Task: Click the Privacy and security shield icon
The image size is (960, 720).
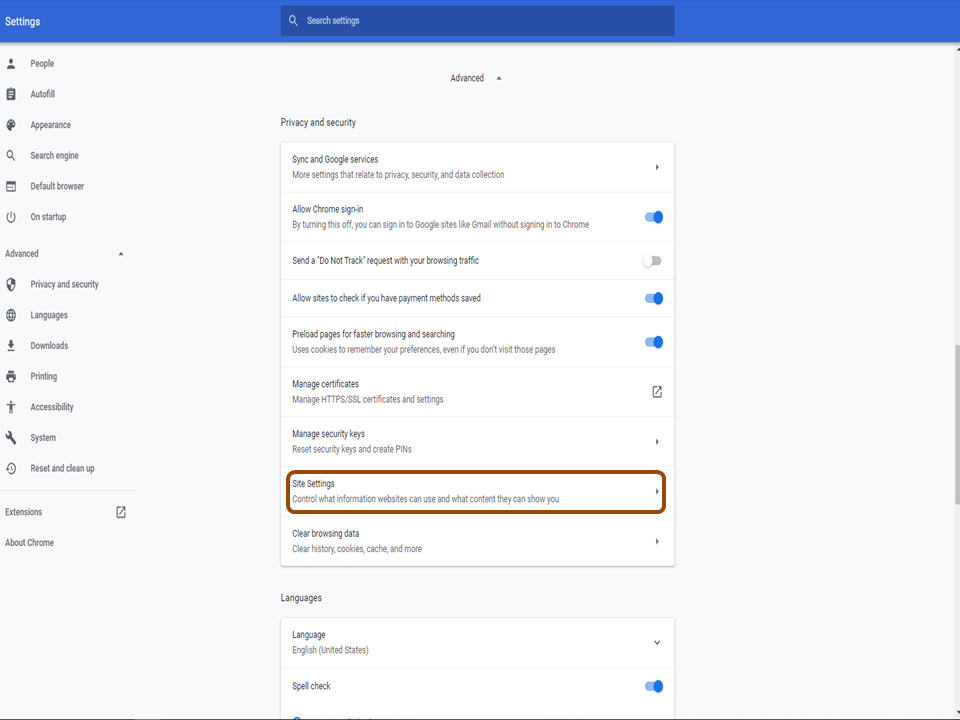Action: (11, 285)
